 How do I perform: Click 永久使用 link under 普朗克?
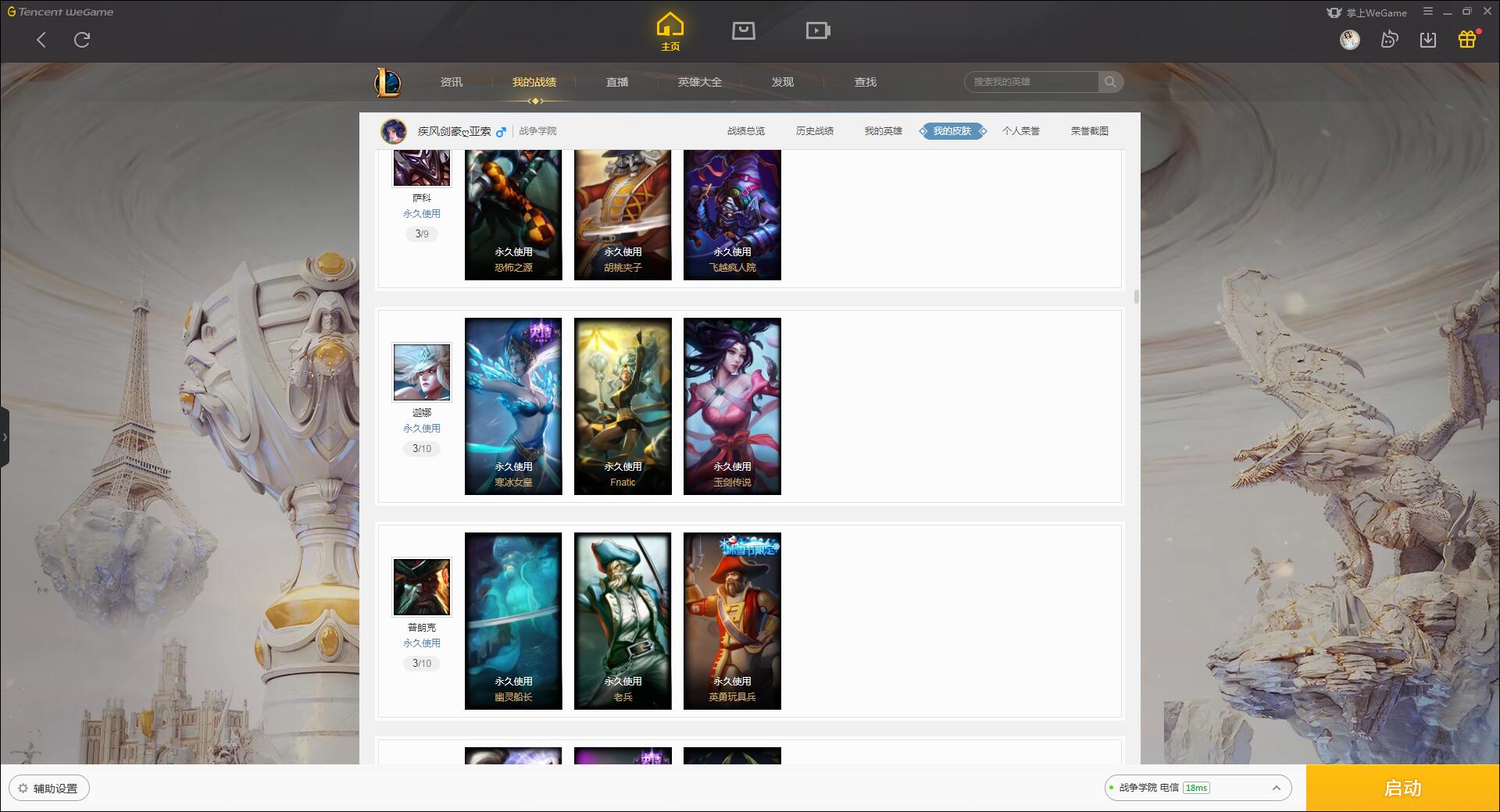click(x=422, y=643)
